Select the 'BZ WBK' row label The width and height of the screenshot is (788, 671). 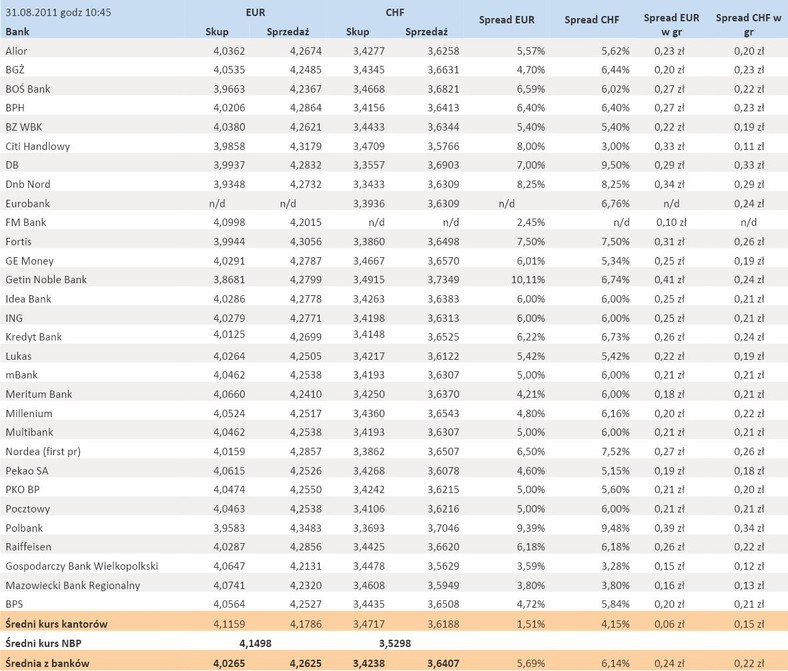[x=24, y=127]
